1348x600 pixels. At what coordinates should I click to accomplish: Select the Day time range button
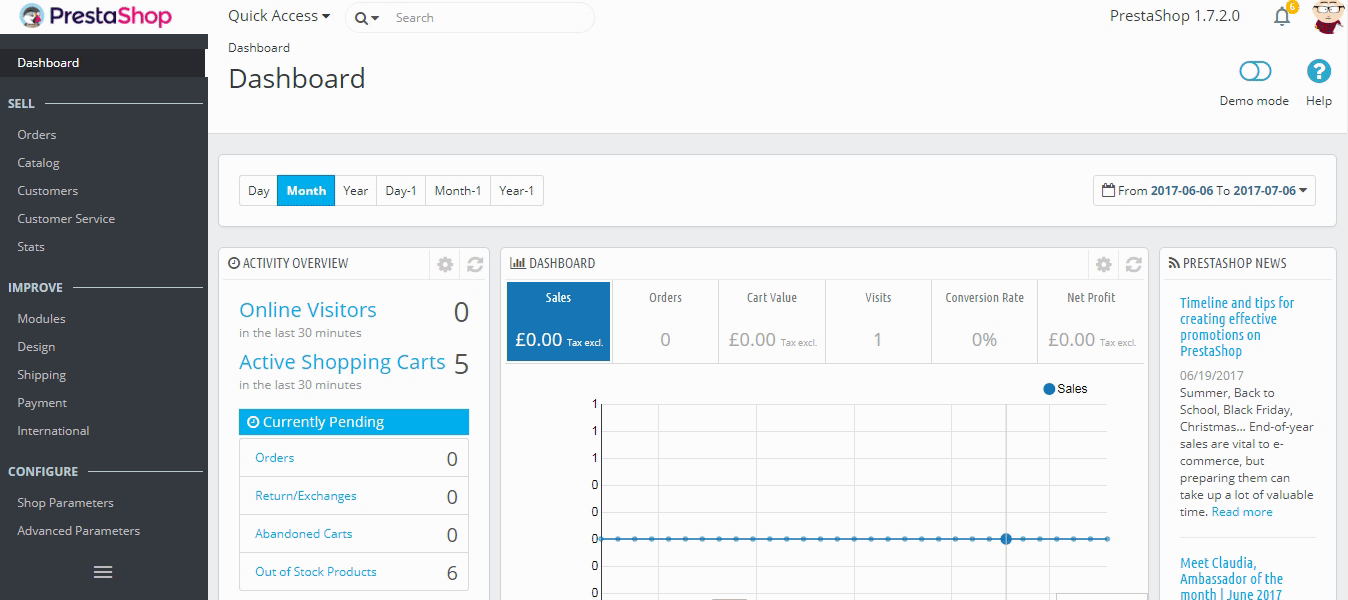point(258,191)
